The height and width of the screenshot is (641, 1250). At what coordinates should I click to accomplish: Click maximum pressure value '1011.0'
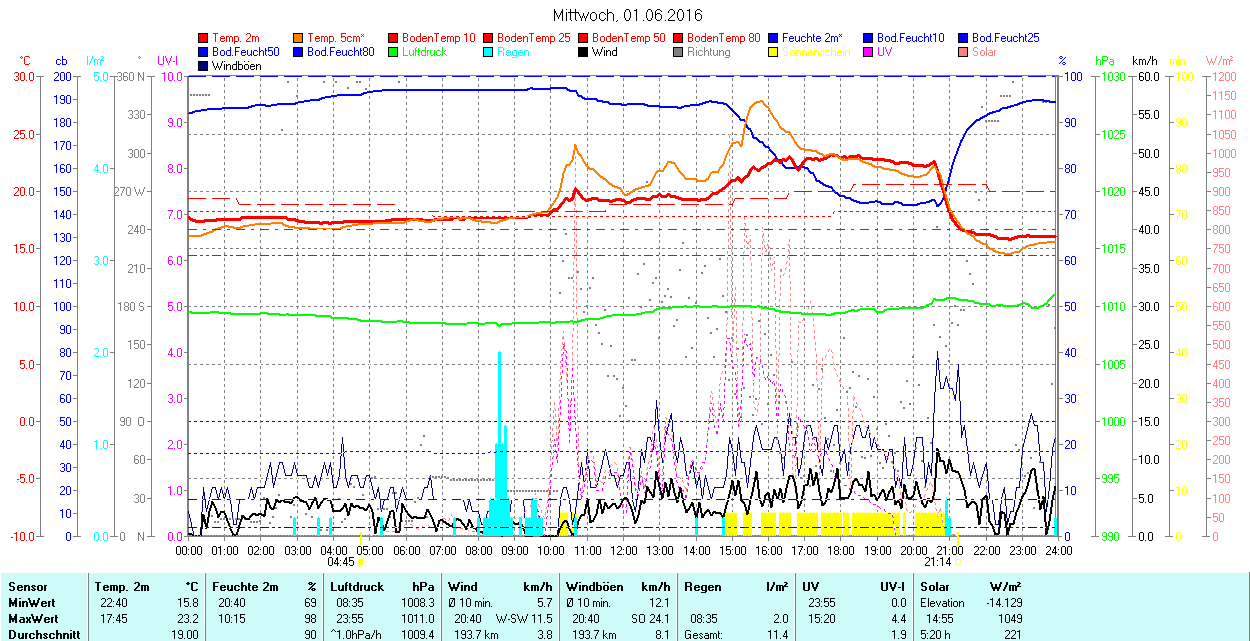416,619
